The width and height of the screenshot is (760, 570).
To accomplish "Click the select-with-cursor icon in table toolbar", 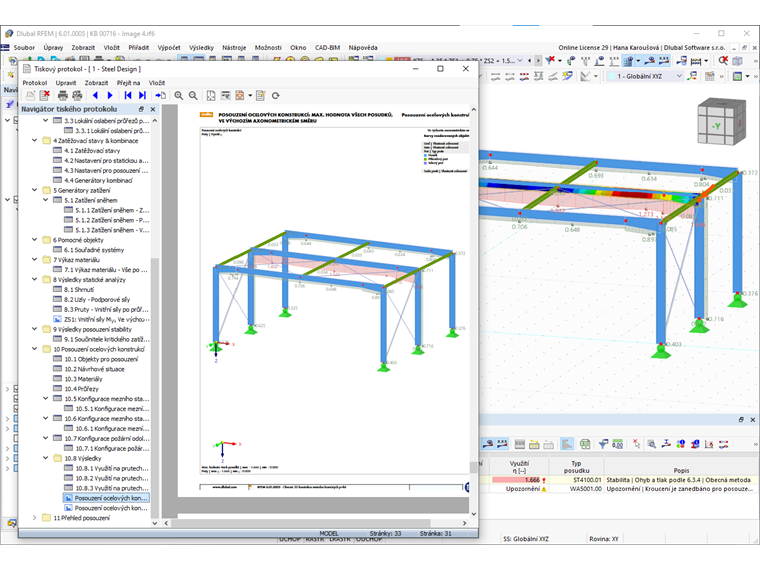I will point(636,444).
